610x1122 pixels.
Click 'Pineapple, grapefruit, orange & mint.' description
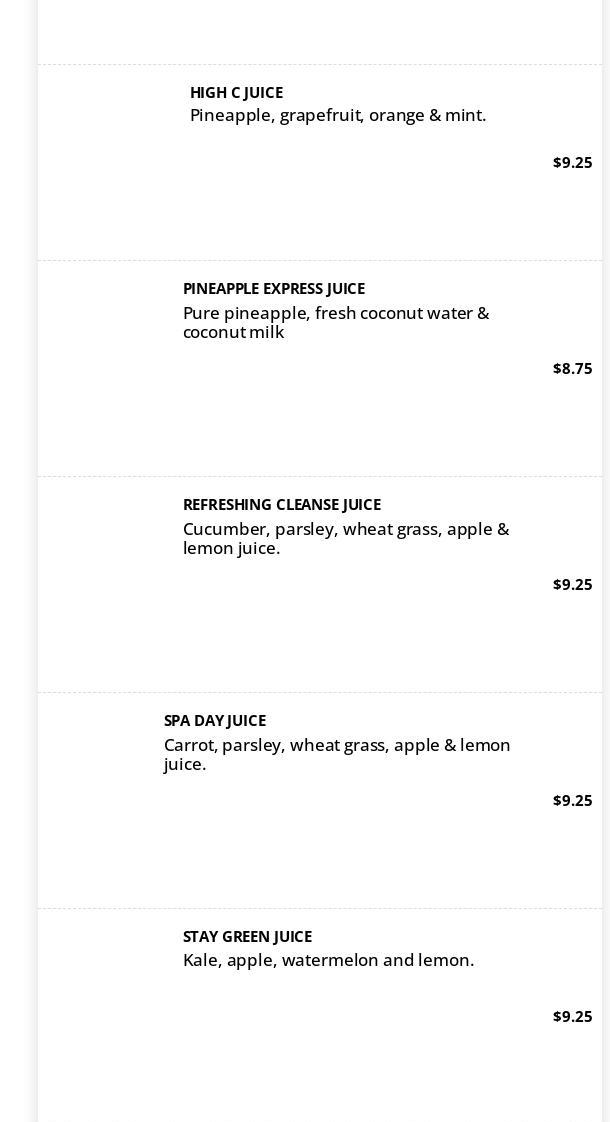338,116
